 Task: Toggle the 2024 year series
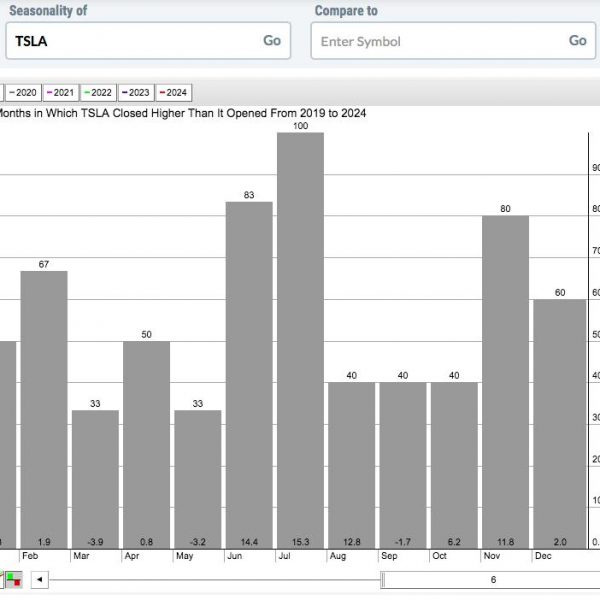pos(173,93)
